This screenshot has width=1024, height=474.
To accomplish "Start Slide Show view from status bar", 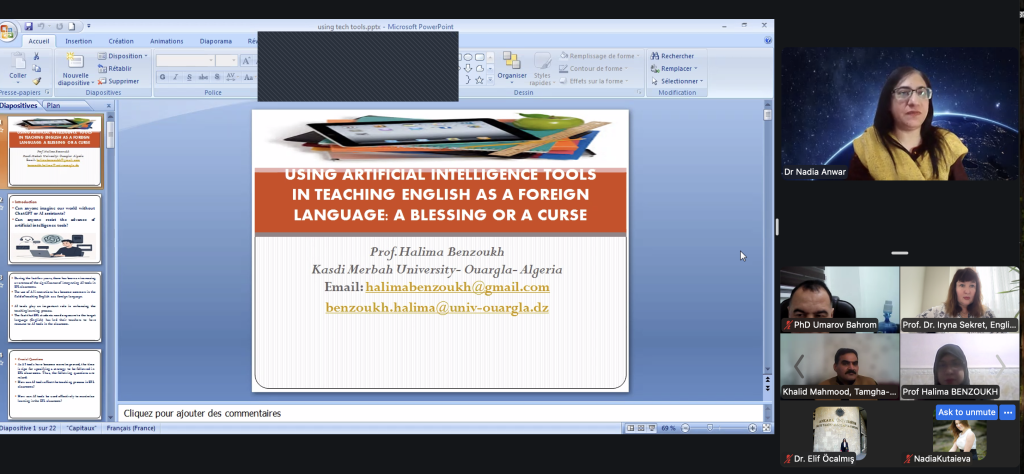I will (x=652, y=428).
